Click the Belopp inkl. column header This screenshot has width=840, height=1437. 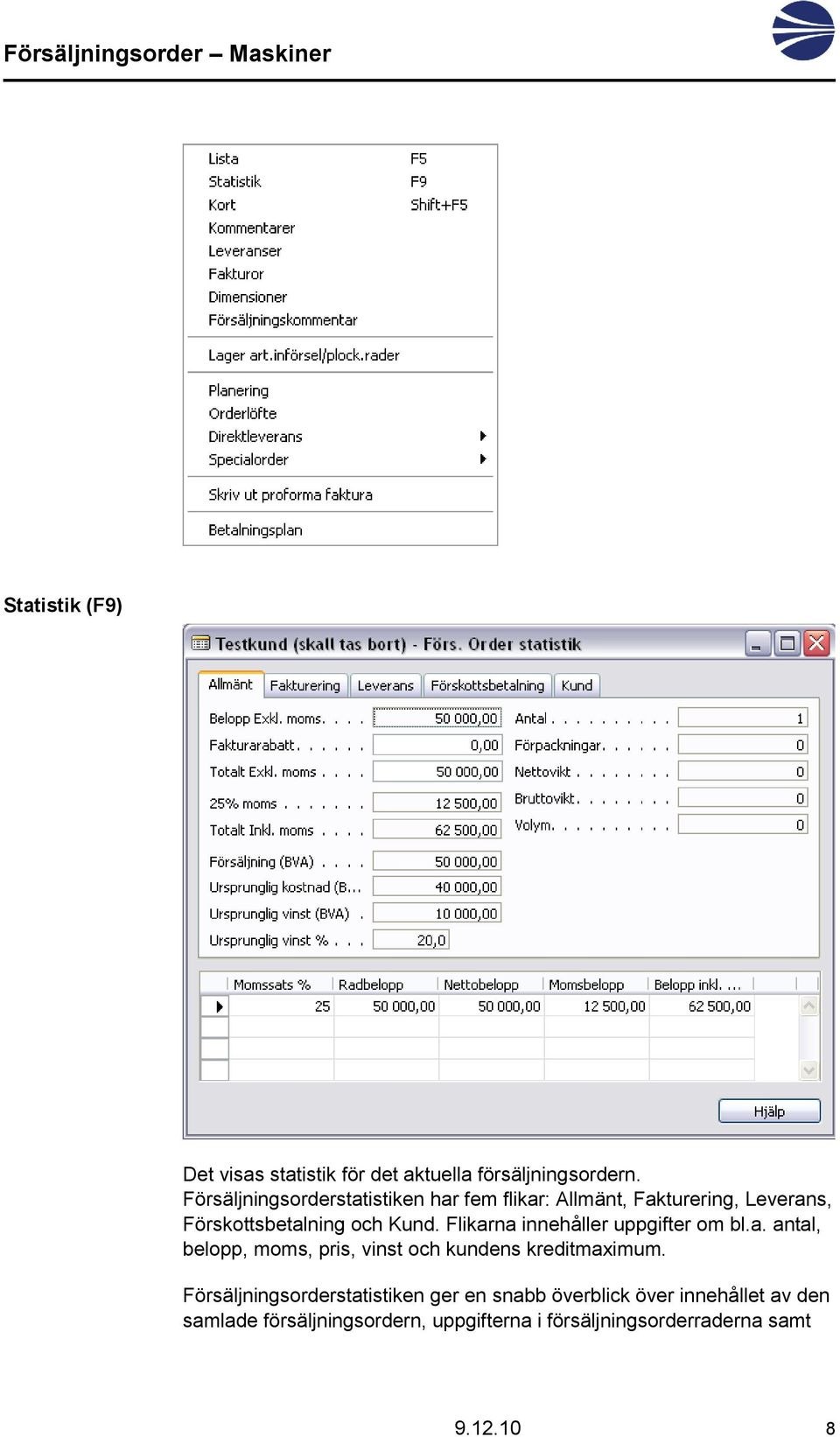tap(701, 985)
